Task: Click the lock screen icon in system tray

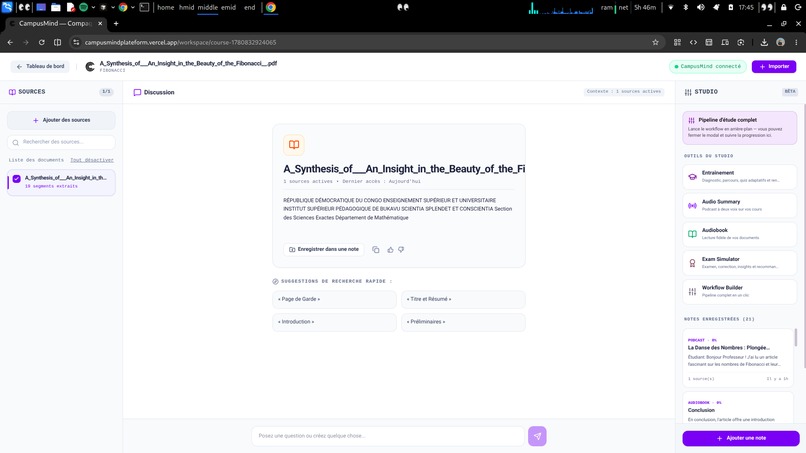Action: tap(783, 7)
